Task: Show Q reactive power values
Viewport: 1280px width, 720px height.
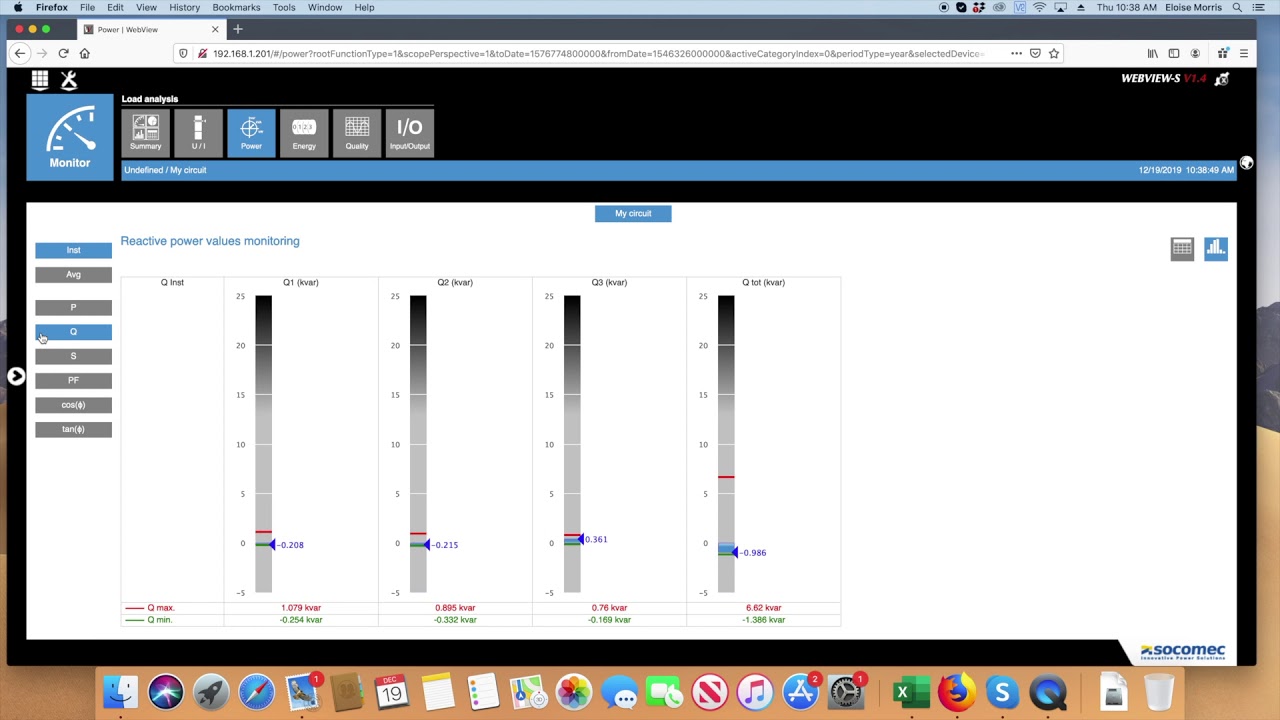Action: 73,331
